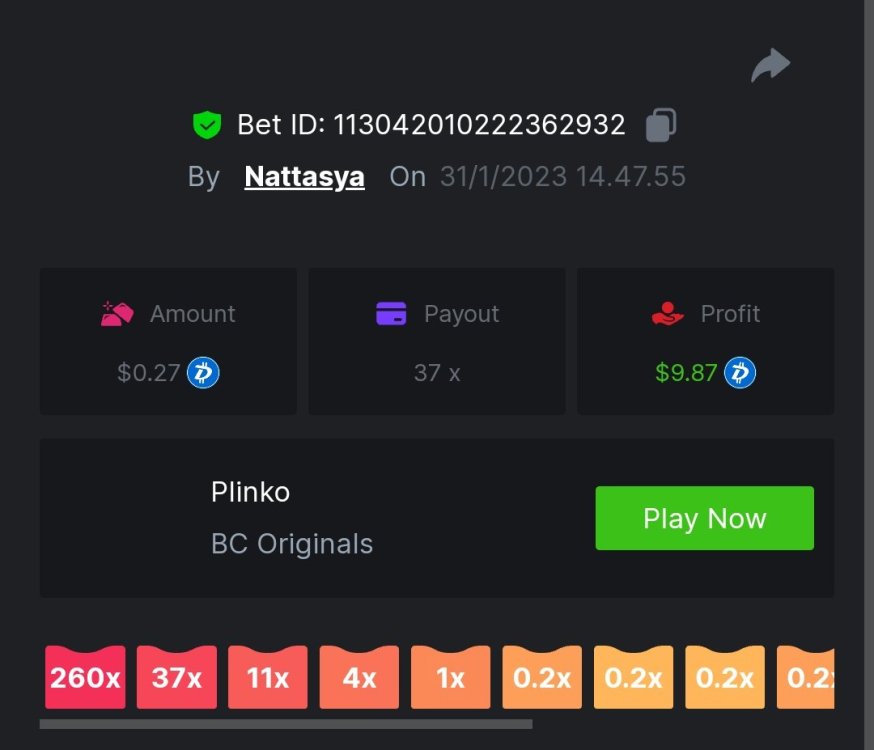
Task: Select the 37x multiplier tile
Action: pos(176,678)
